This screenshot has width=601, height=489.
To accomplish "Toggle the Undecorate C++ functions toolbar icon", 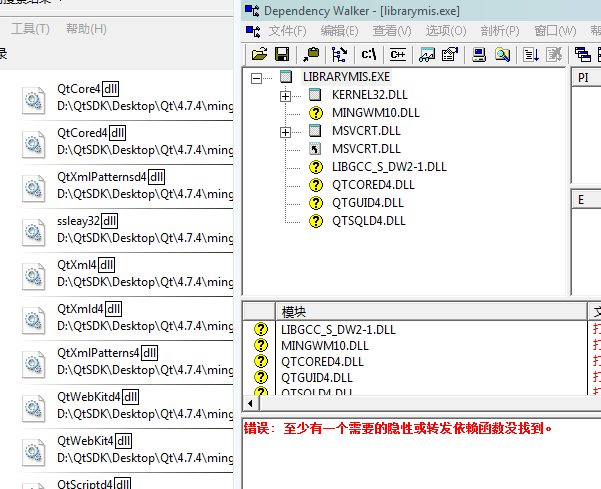I will coord(397,54).
